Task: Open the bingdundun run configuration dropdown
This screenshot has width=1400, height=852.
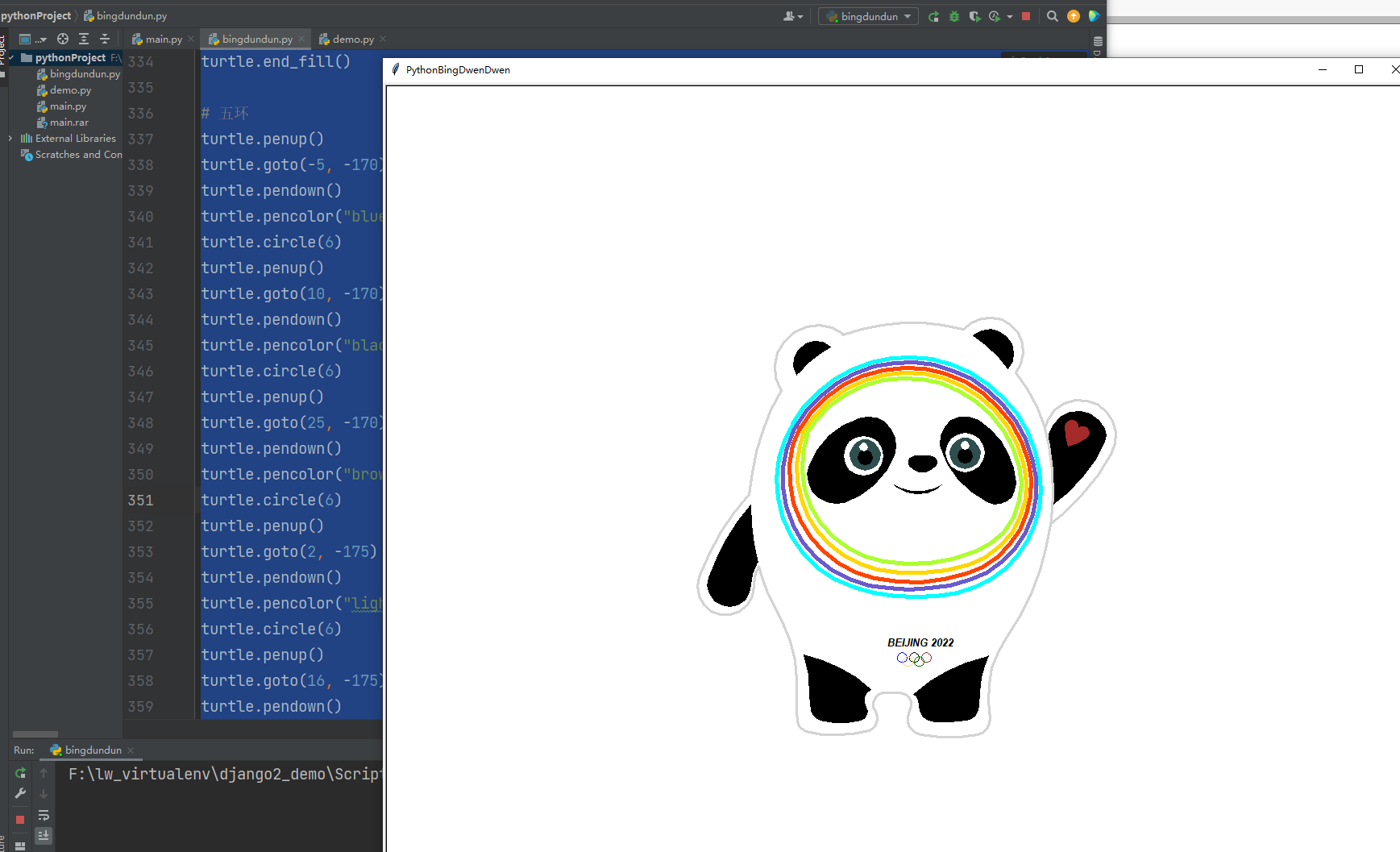Action: [x=868, y=16]
